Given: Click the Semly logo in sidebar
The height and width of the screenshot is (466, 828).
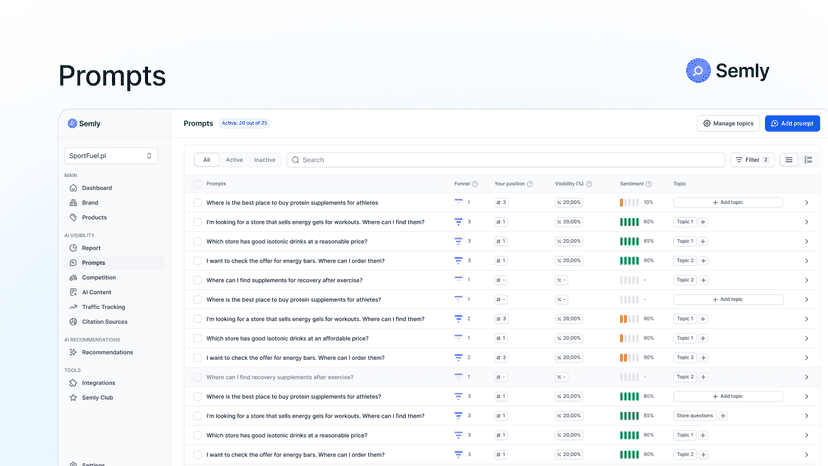Looking at the screenshot, I should click(84, 124).
